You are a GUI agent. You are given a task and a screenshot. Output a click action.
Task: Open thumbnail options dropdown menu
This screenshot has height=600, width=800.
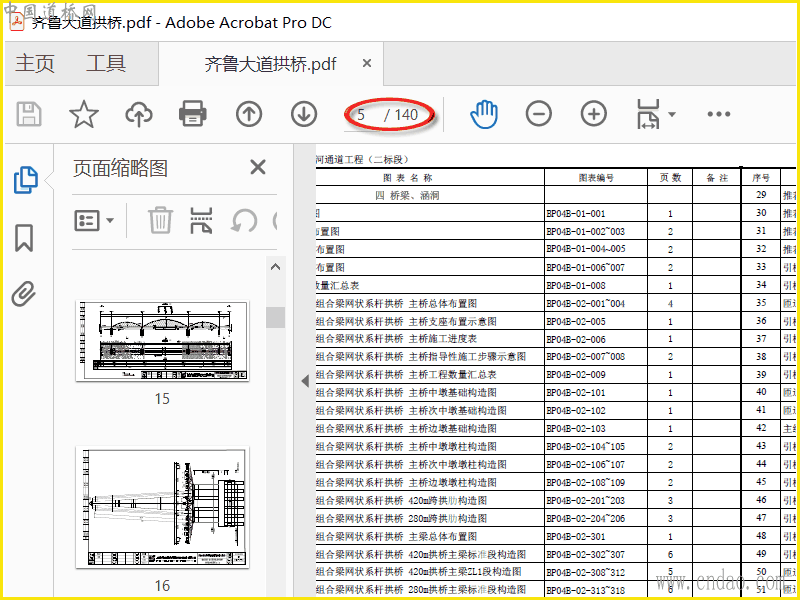pos(95,220)
